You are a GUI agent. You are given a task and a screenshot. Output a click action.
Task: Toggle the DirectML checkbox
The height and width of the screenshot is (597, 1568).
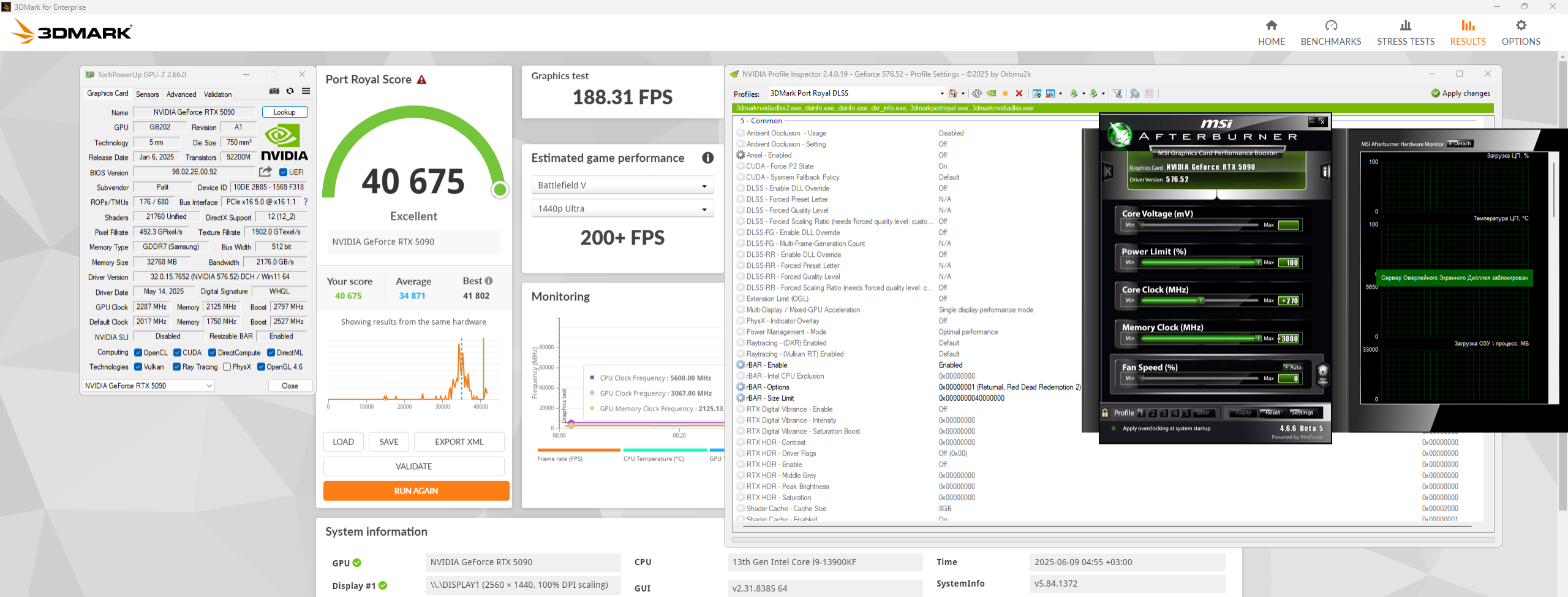click(271, 352)
